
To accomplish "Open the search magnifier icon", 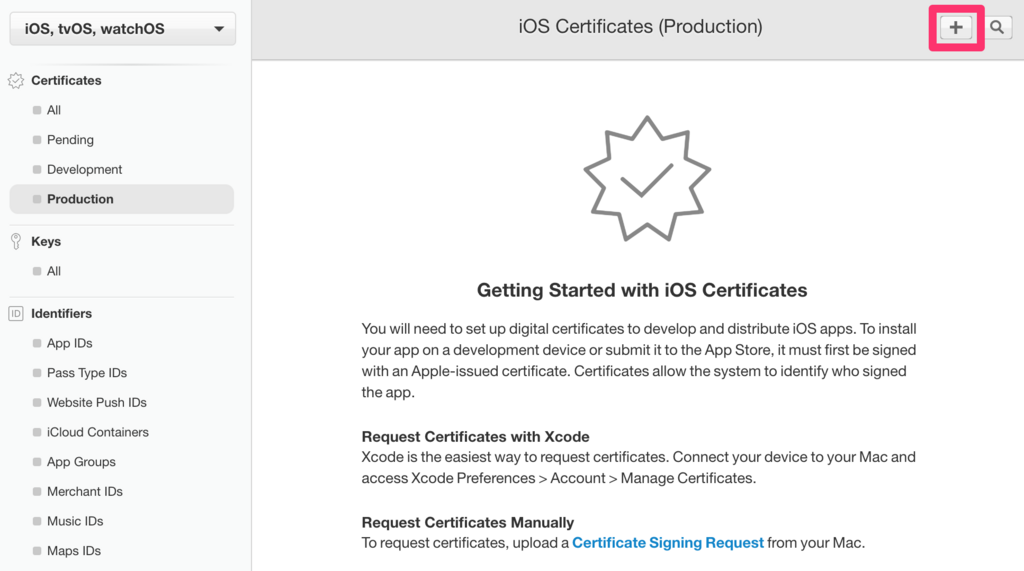I will coord(997,27).
